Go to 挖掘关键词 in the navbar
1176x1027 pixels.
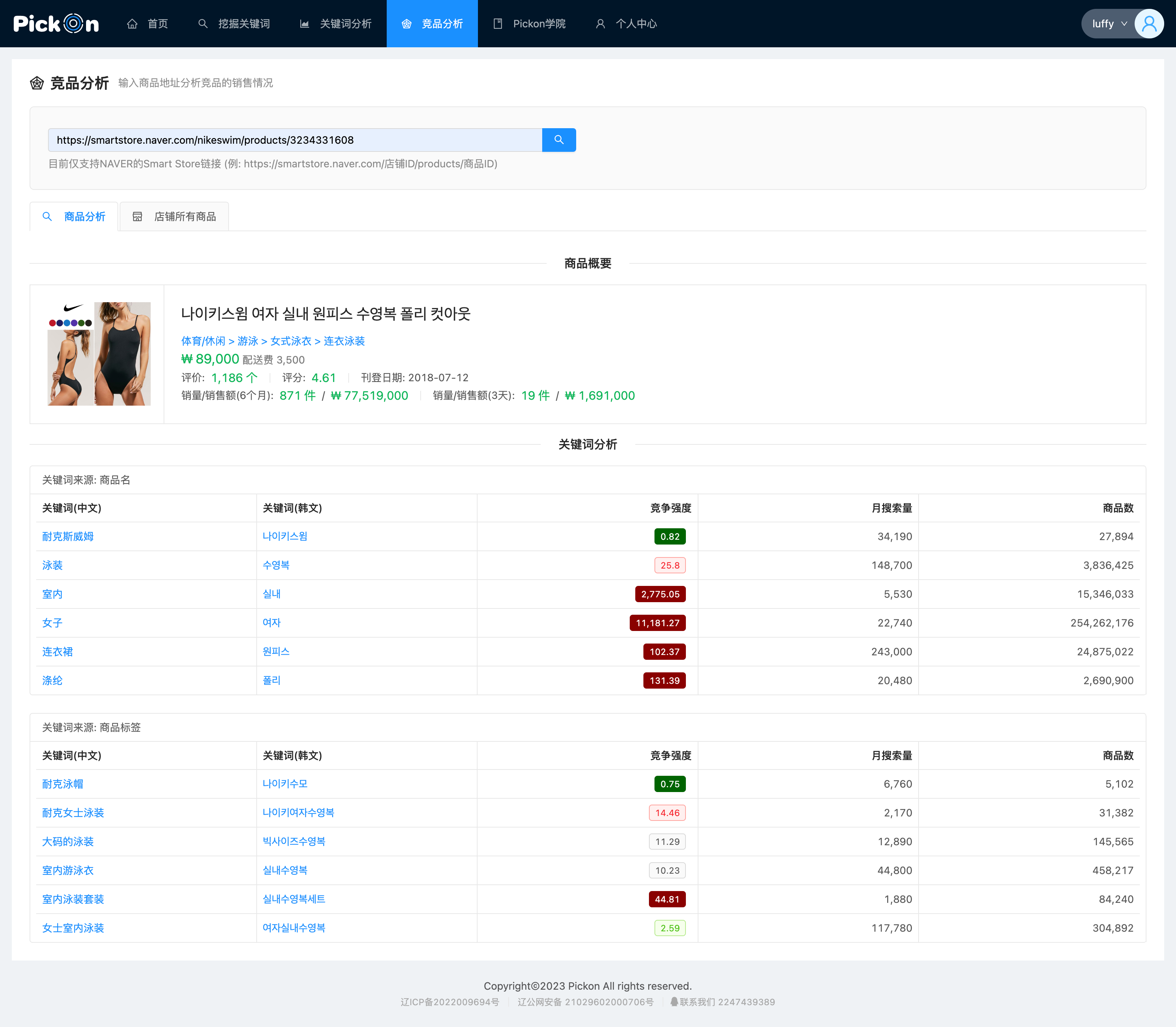(x=234, y=24)
